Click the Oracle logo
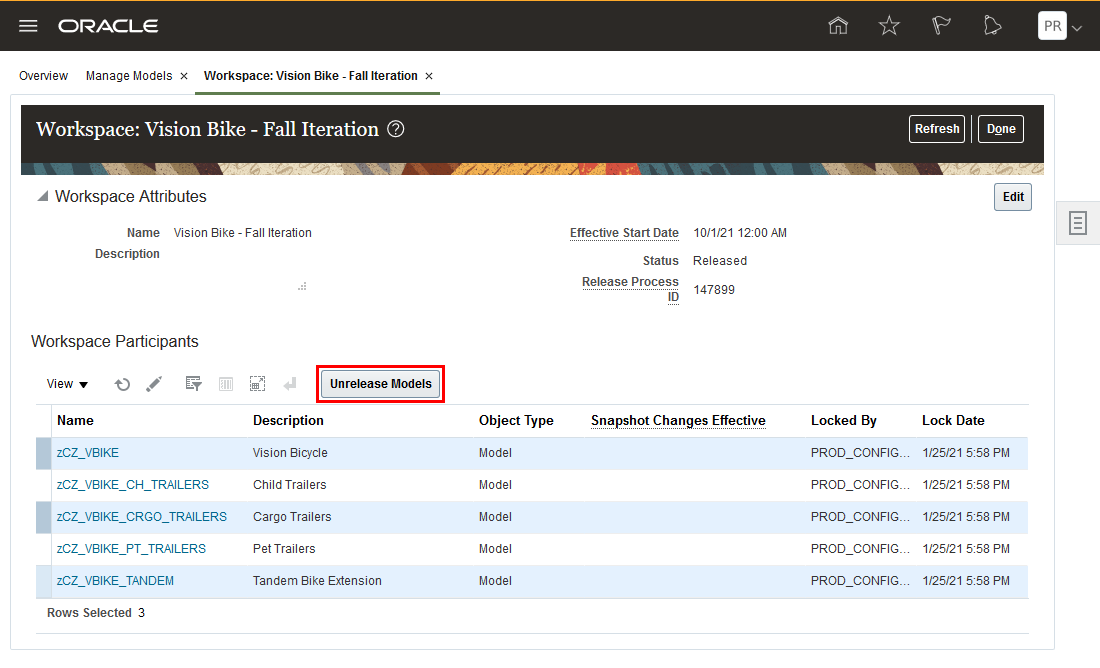This screenshot has height=668, width=1100. click(x=108, y=26)
